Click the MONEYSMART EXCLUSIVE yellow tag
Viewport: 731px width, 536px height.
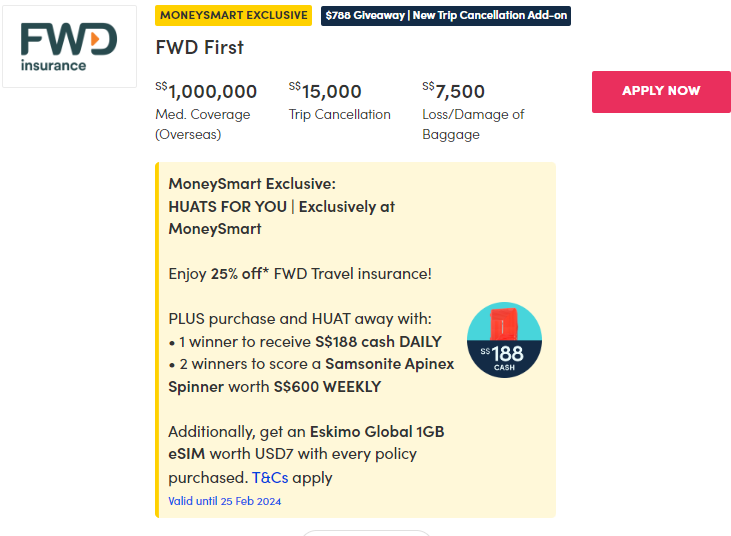234,16
